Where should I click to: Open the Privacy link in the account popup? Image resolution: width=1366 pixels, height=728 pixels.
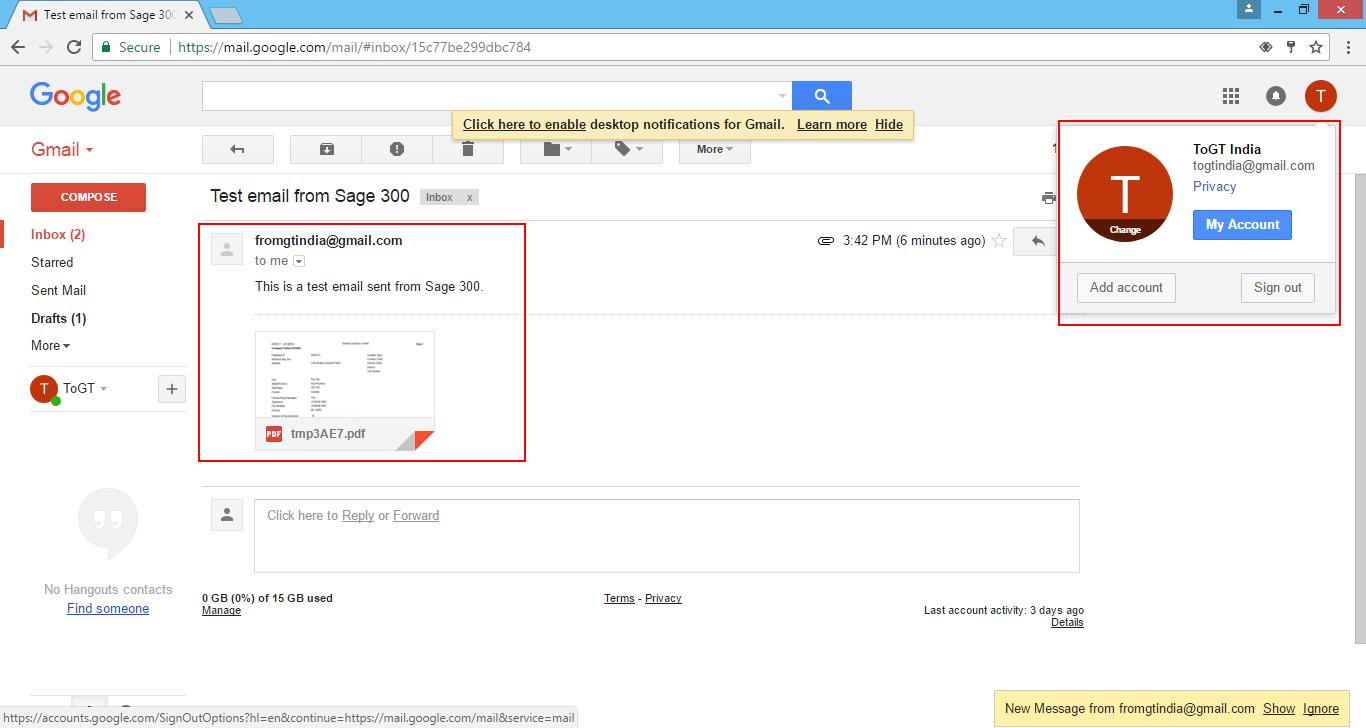click(x=1214, y=186)
